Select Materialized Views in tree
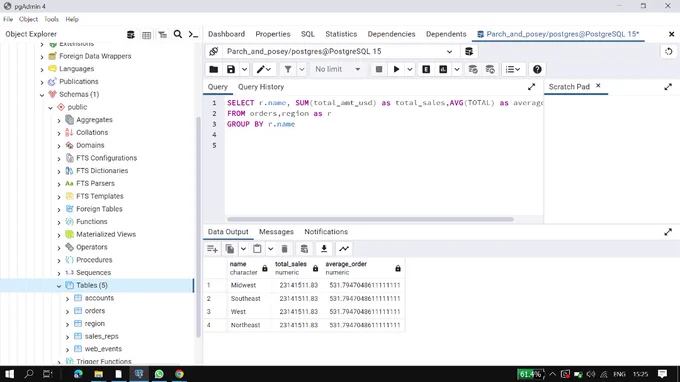The image size is (680, 382). pyautogui.click(x=106, y=234)
